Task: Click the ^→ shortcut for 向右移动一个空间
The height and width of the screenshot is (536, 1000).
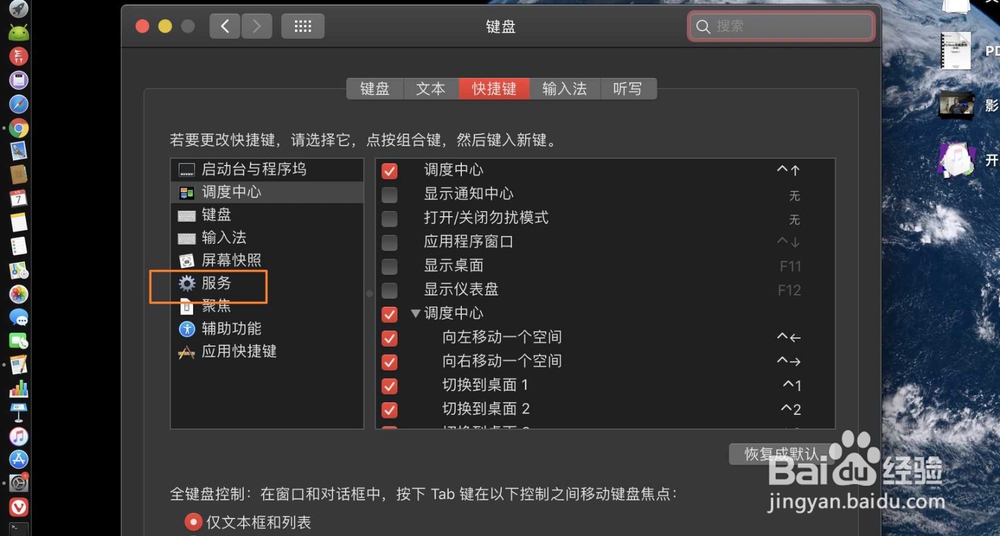Action: point(789,361)
